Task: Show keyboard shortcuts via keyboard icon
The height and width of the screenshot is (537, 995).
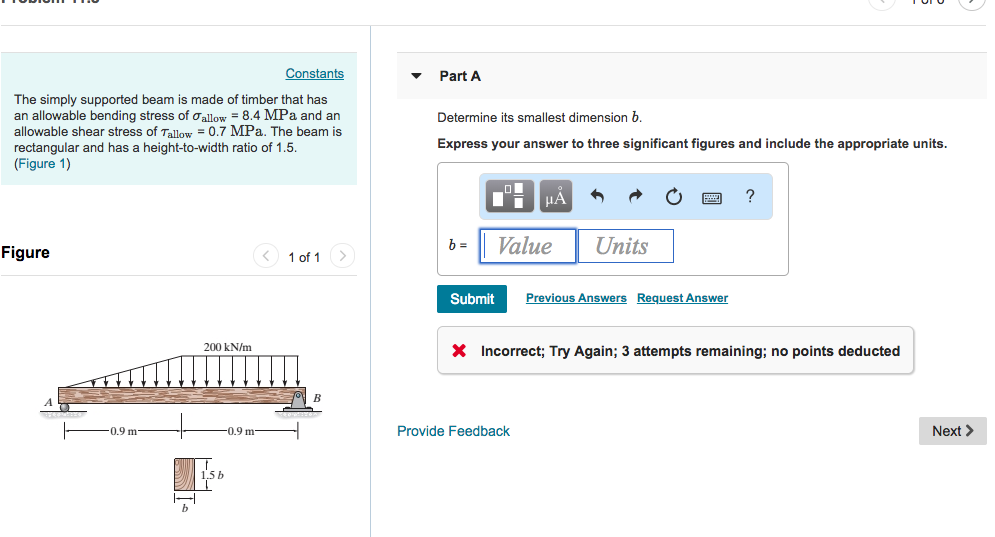Action: point(712,197)
